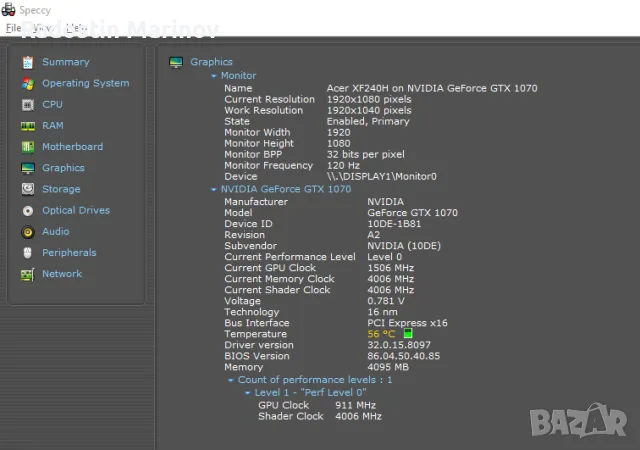
Task: Click the Audio speaker icon
Action: 28,232
